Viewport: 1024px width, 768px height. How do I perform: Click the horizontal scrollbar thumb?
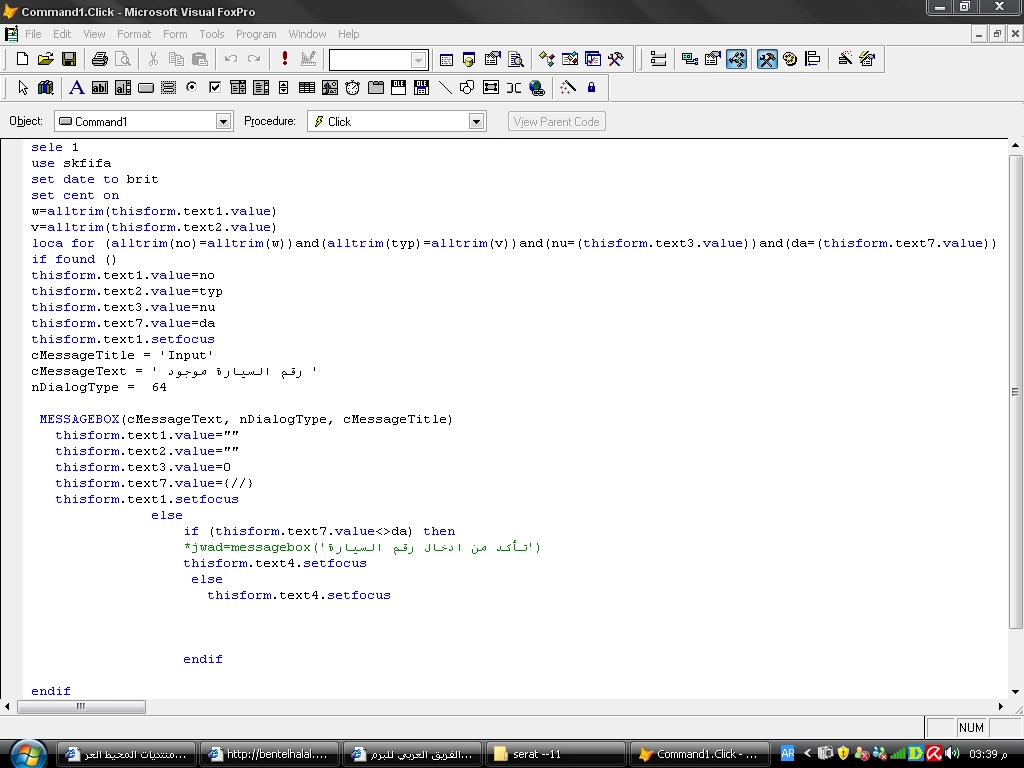(81, 706)
